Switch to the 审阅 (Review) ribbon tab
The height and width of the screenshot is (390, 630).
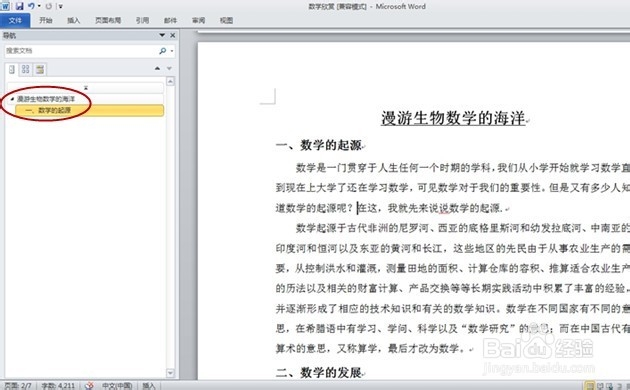click(198, 20)
